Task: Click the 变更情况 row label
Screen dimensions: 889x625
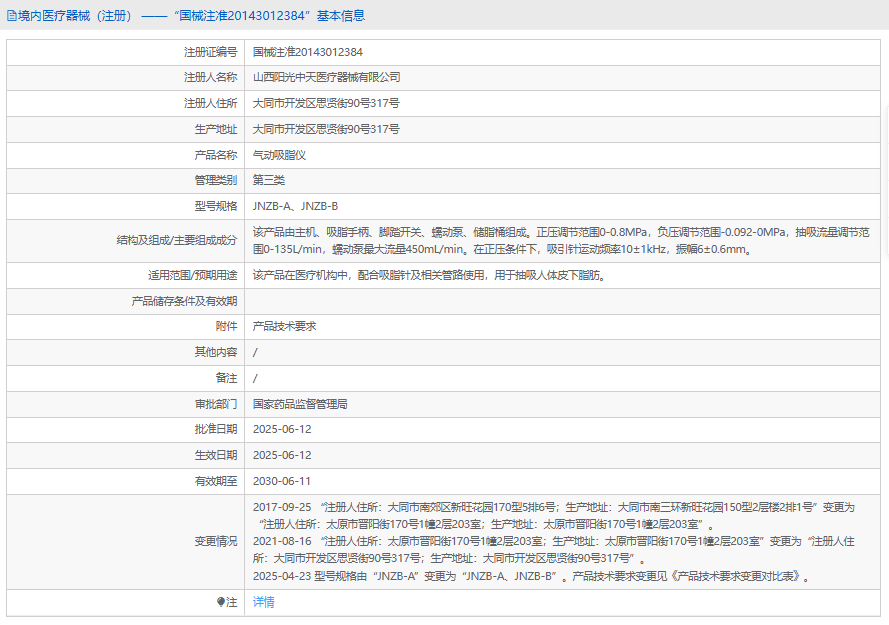Action: tap(216, 541)
